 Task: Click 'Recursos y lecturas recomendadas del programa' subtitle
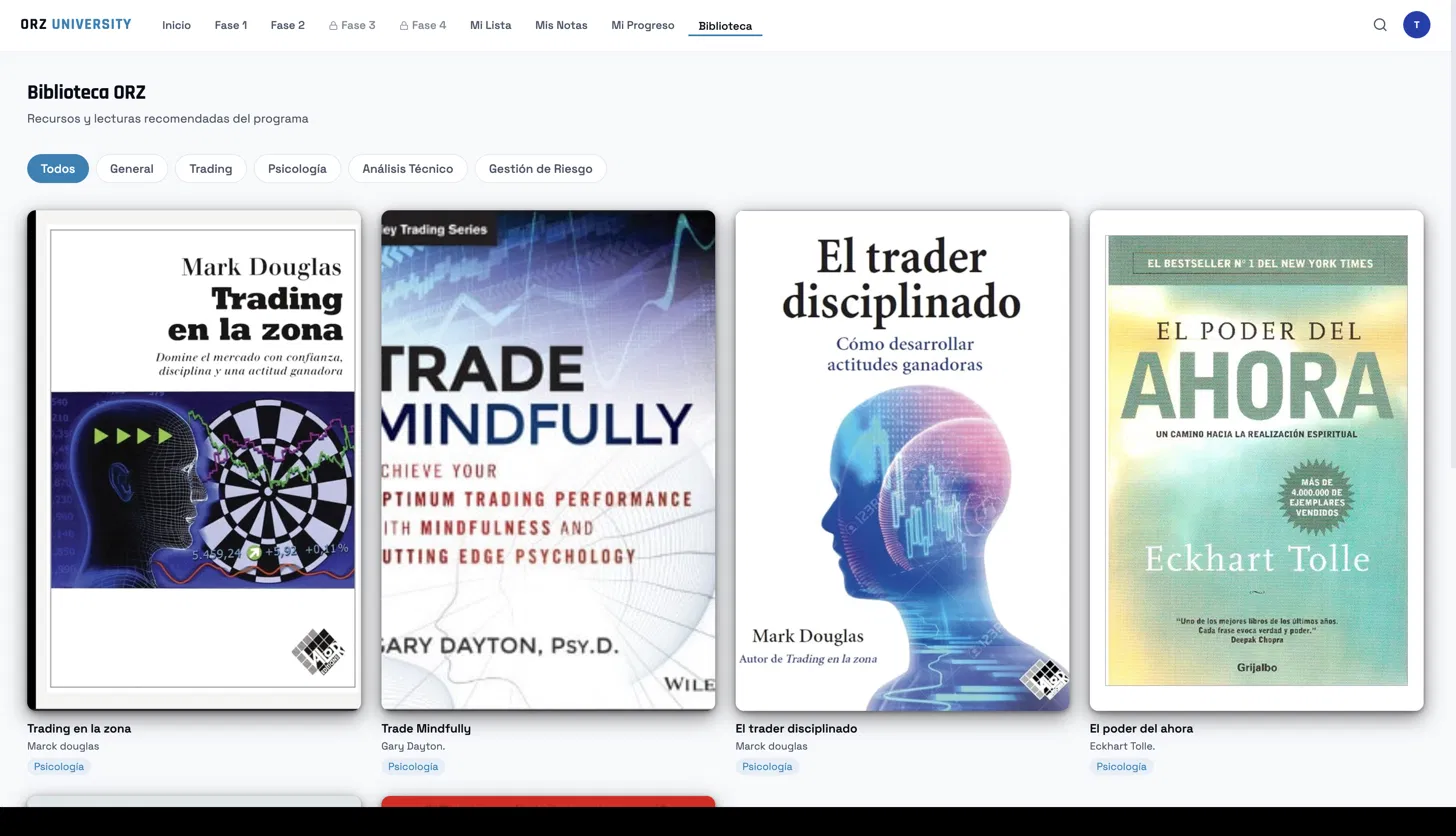click(167, 118)
